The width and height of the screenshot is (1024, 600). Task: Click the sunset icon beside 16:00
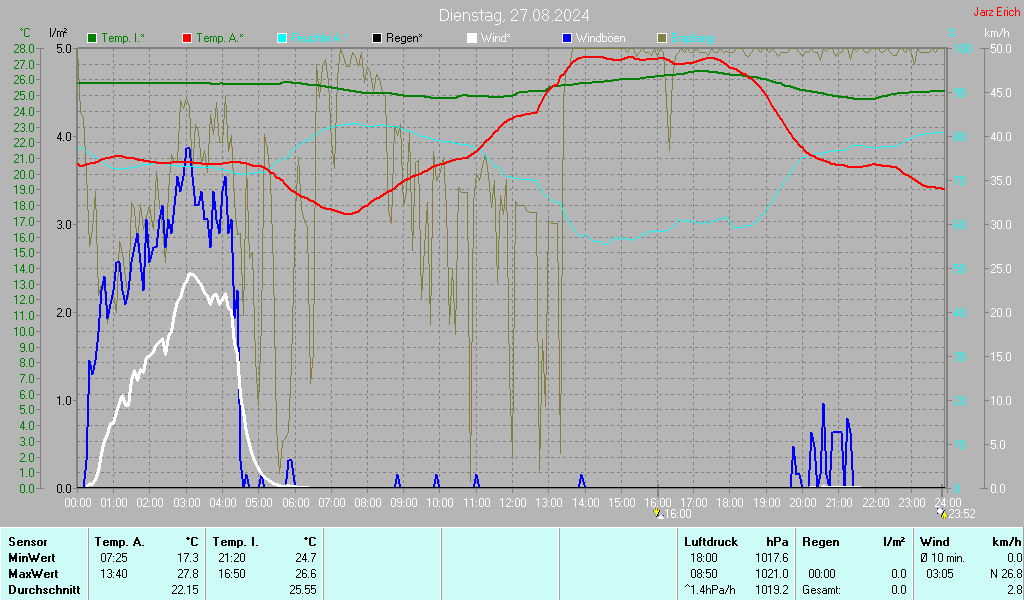tap(658, 513)
